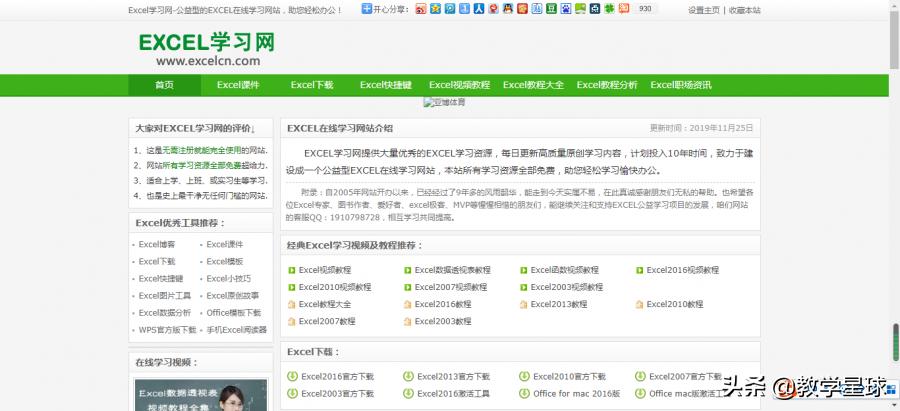Click green arrow icon beside Excel视频教程
Image resolution: width=900 pixels, height=411 pixels.
pos(292,270)
